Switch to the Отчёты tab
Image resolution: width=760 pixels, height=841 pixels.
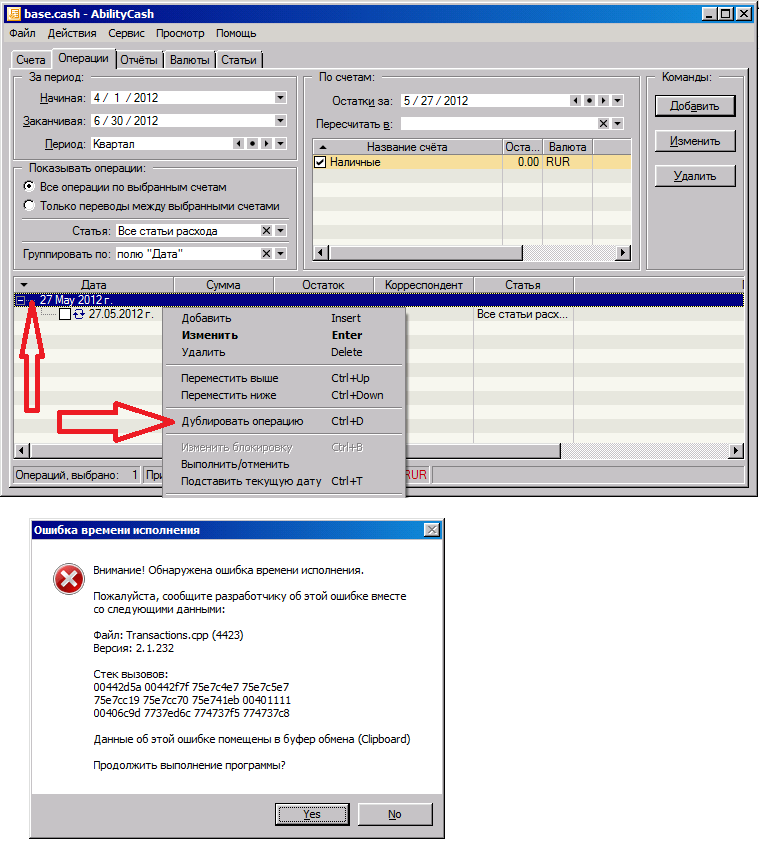pos(139,60)
